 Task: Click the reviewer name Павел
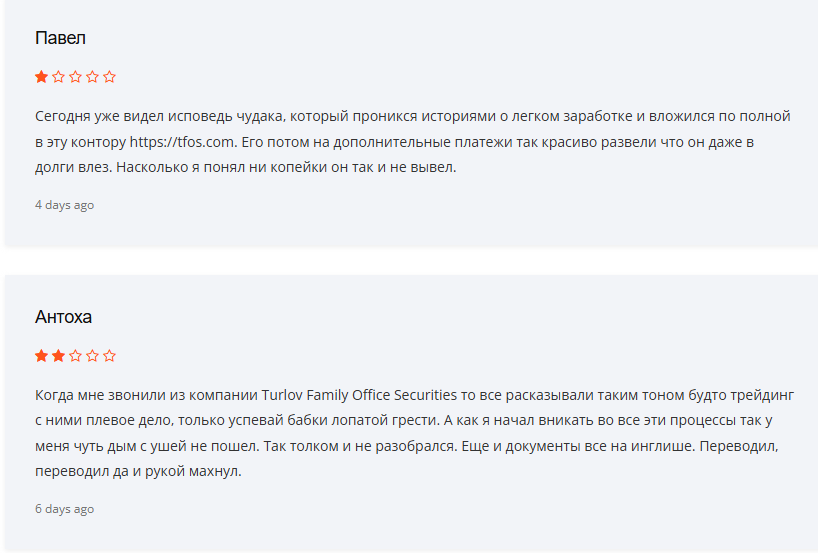pyautogui.click(x=60, y=38)
